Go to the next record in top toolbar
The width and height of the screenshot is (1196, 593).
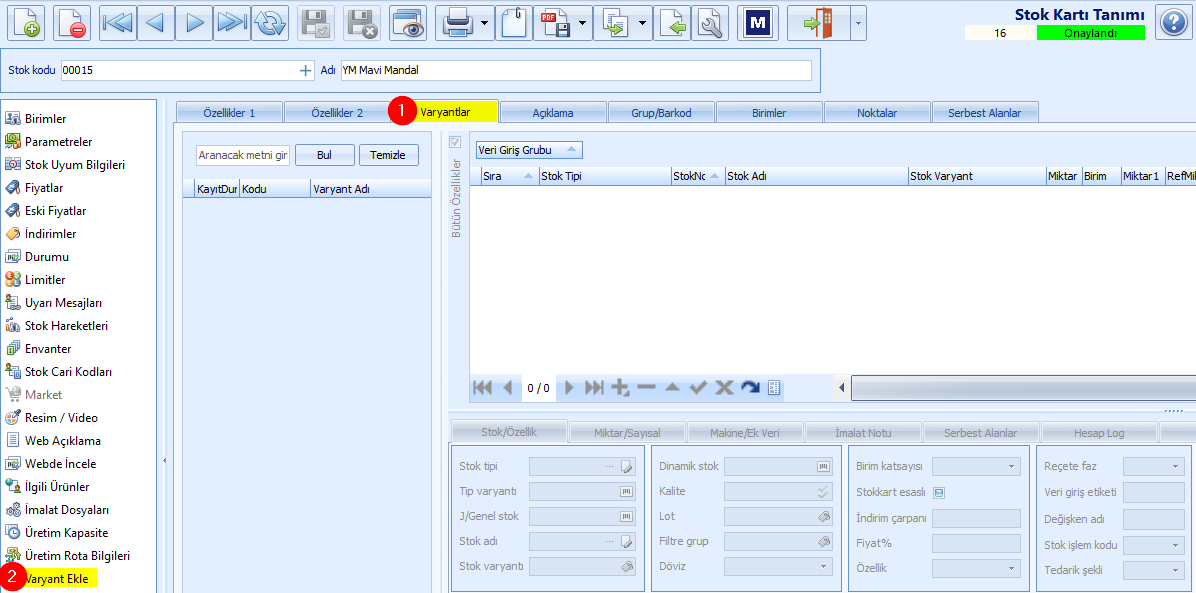[194, 22]
